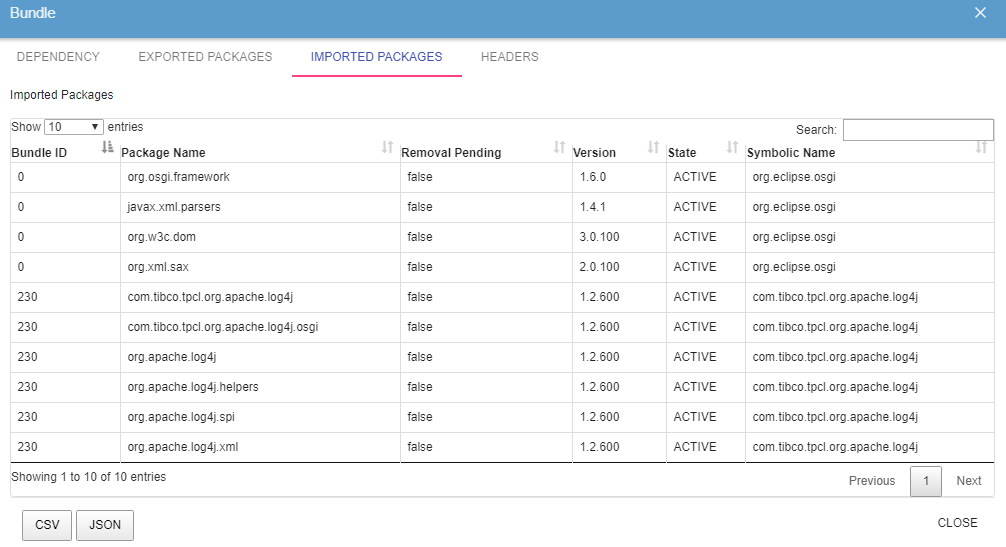1006x547 pixels.
Task: Export table using CSV button
Action: coord(47,525)
